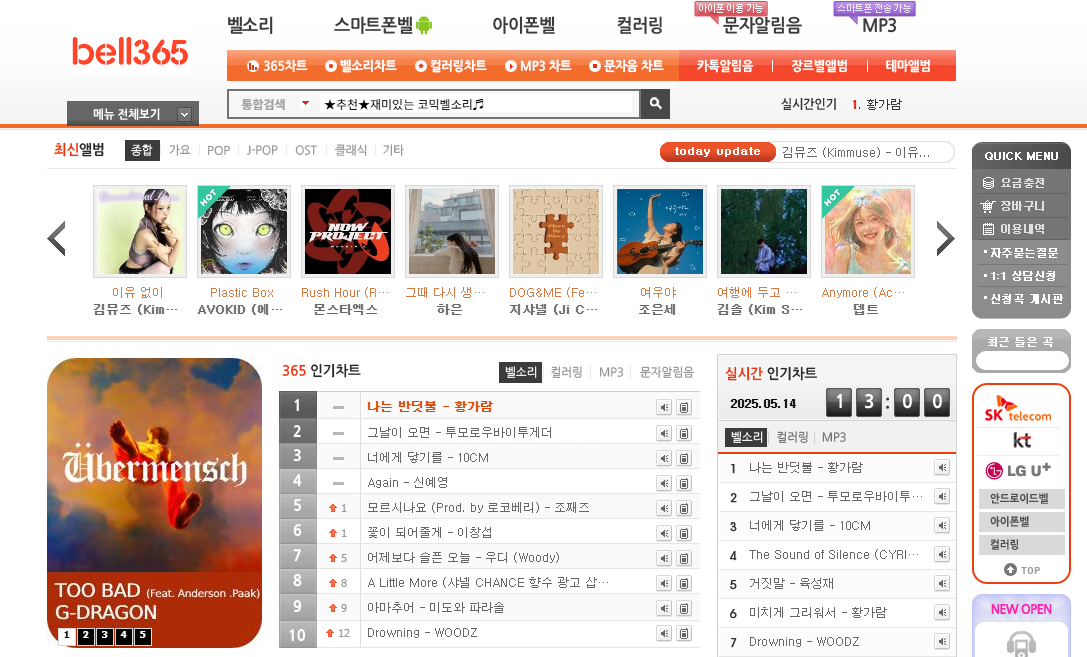1087x657 pixels.
Task: Open 장바구니 in quick menu
Action: (x=1014, y=206)
